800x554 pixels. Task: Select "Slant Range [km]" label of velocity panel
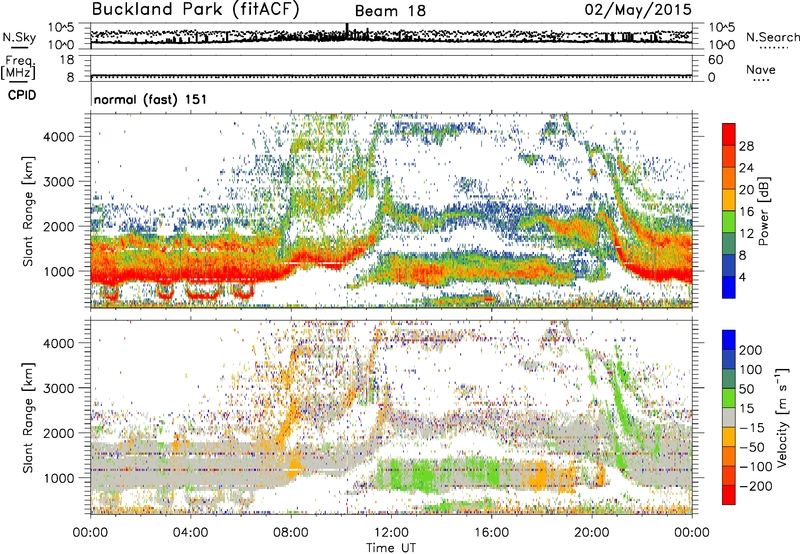28,418
